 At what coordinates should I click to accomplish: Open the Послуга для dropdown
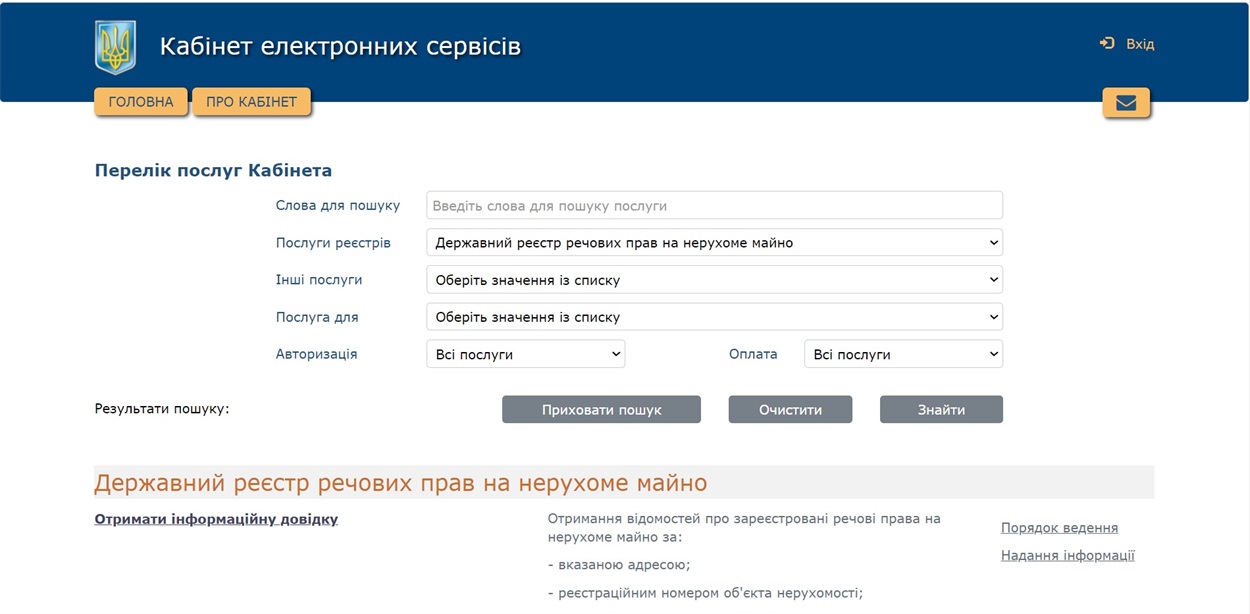pyautogui.click(x=714, y=317)
